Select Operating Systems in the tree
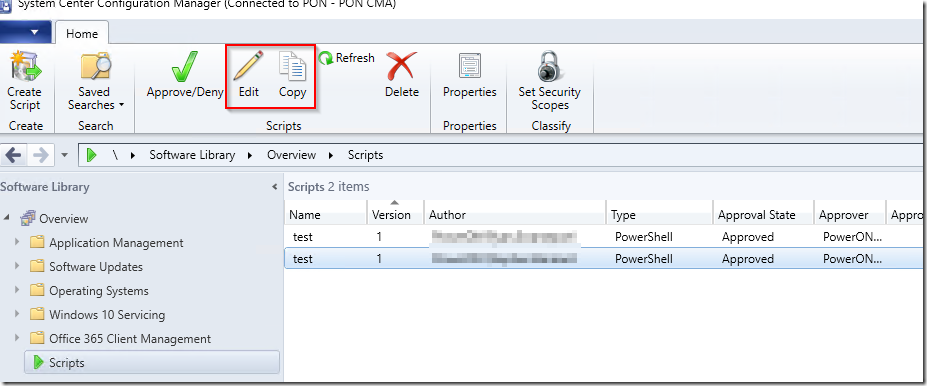The height and width of the screenshot is (386, 927). click(x=99, y=291)
